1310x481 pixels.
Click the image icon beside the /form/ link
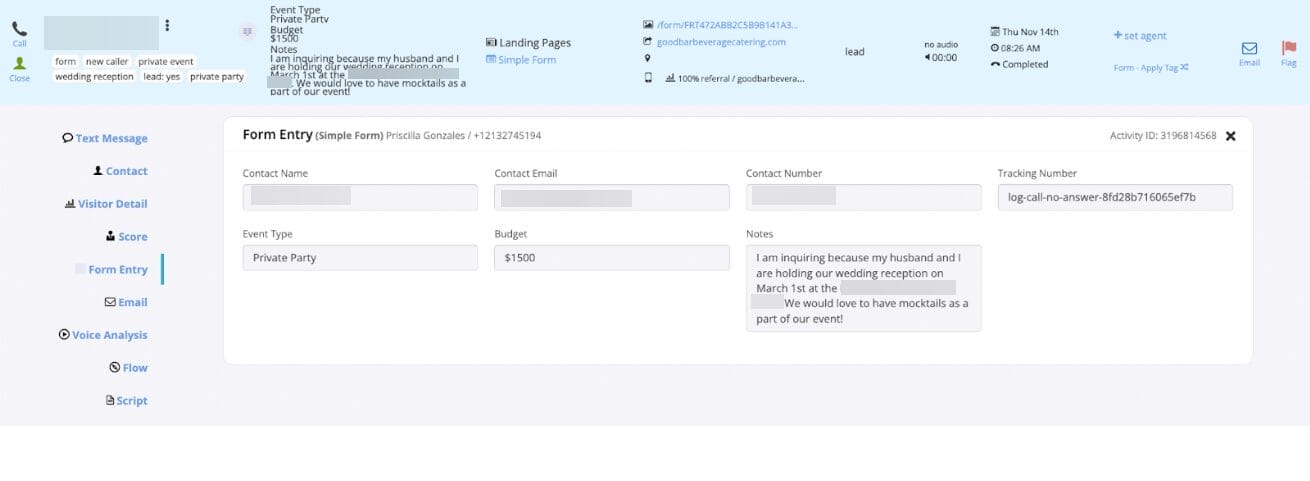pos(648,25)
